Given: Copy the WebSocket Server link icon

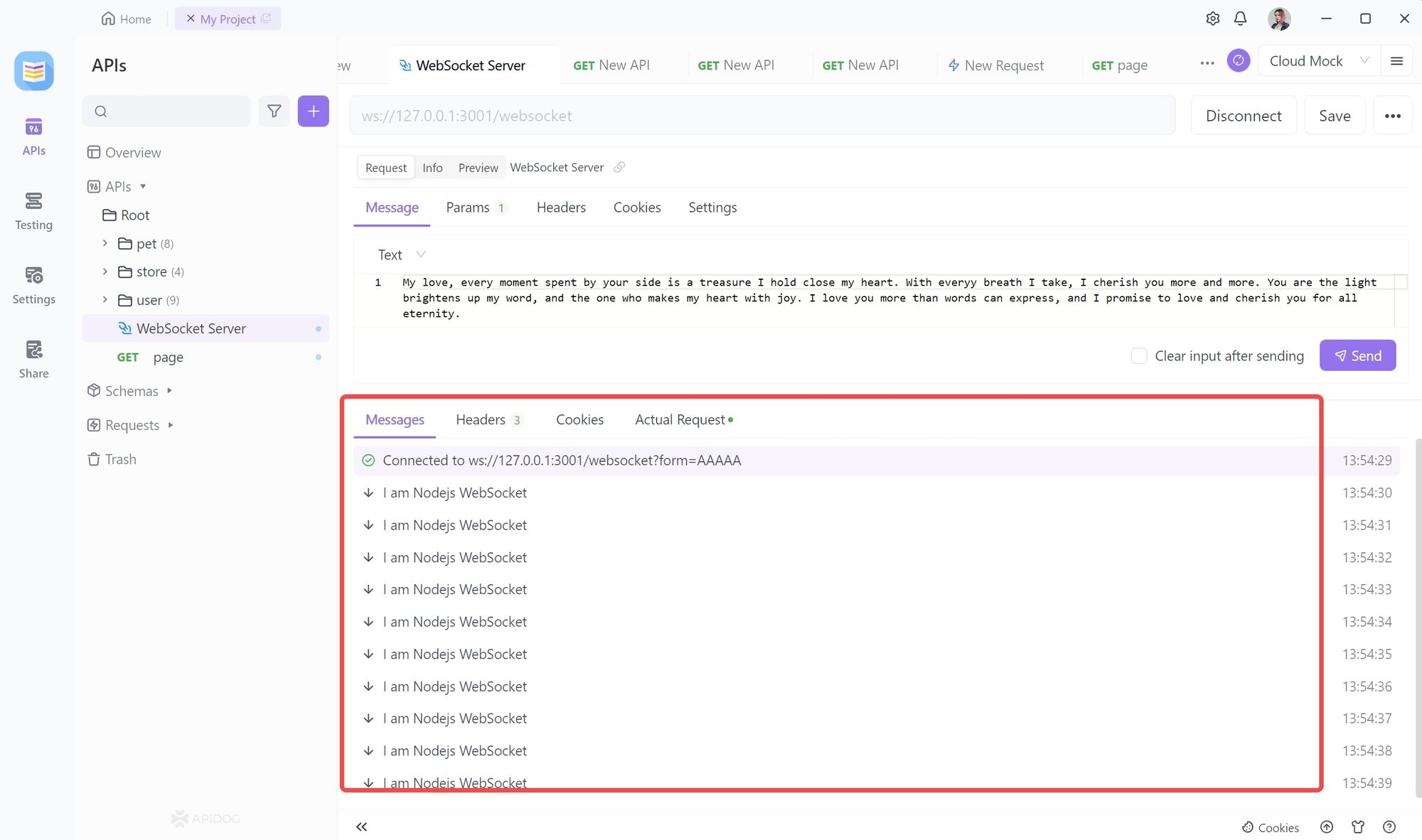Looking at the screenshot, I should [619, 167].
